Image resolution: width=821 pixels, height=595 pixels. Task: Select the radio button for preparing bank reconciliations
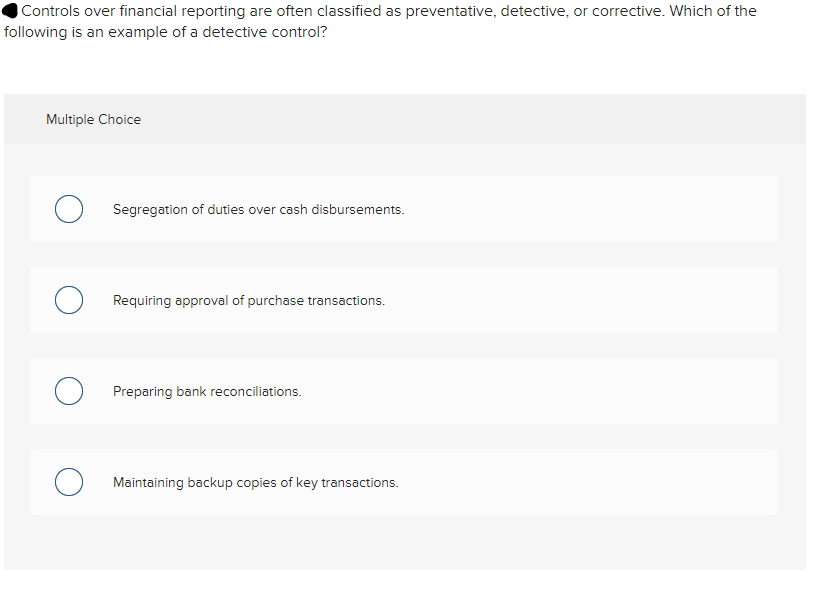click(x=69, y=391)
